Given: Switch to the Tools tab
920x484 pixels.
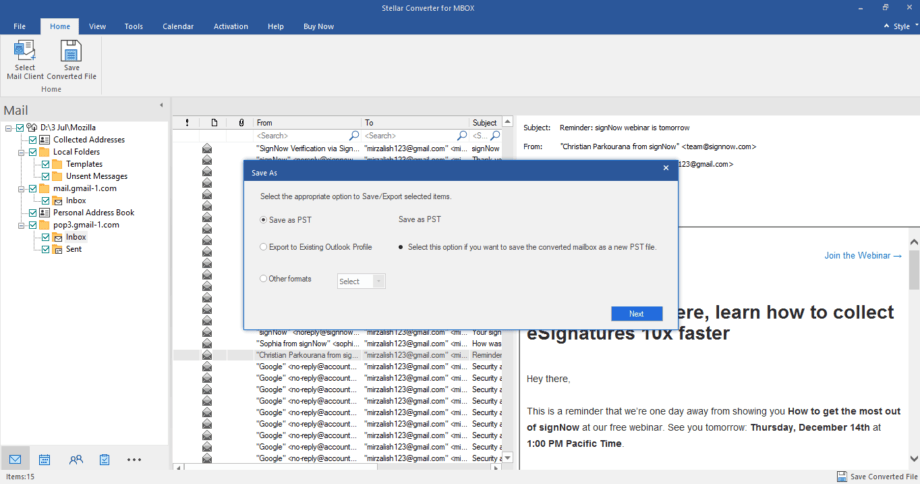Looking at the screenshot, I should pyautogui.click(x=133, y=26).
